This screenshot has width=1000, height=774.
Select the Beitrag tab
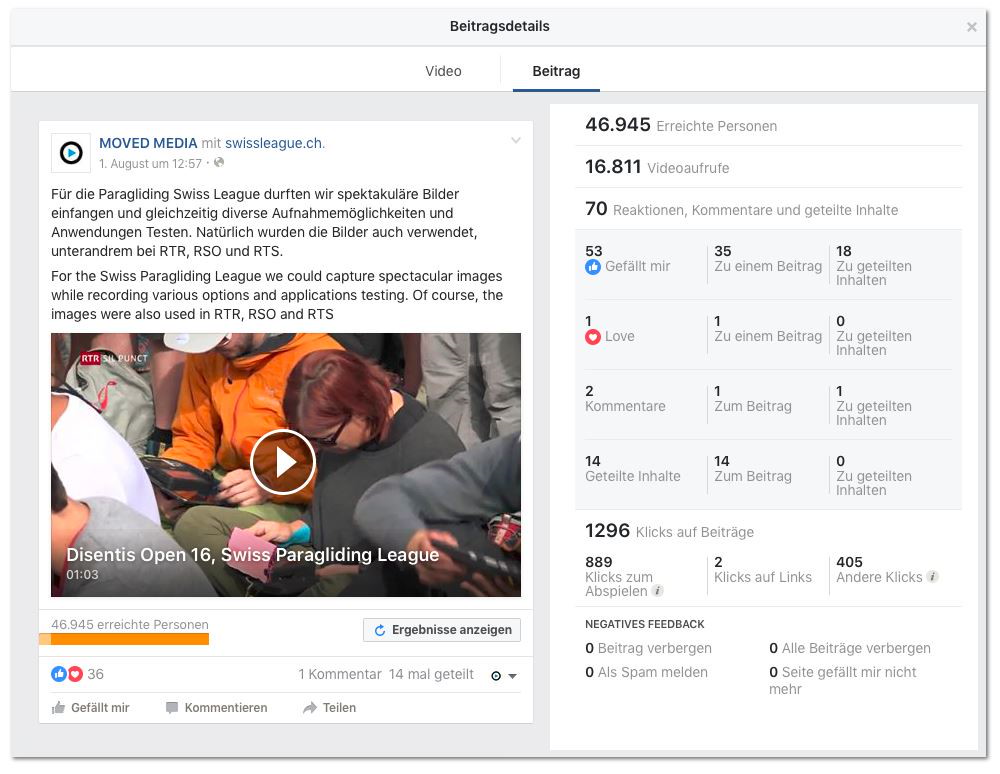[556, 71]
